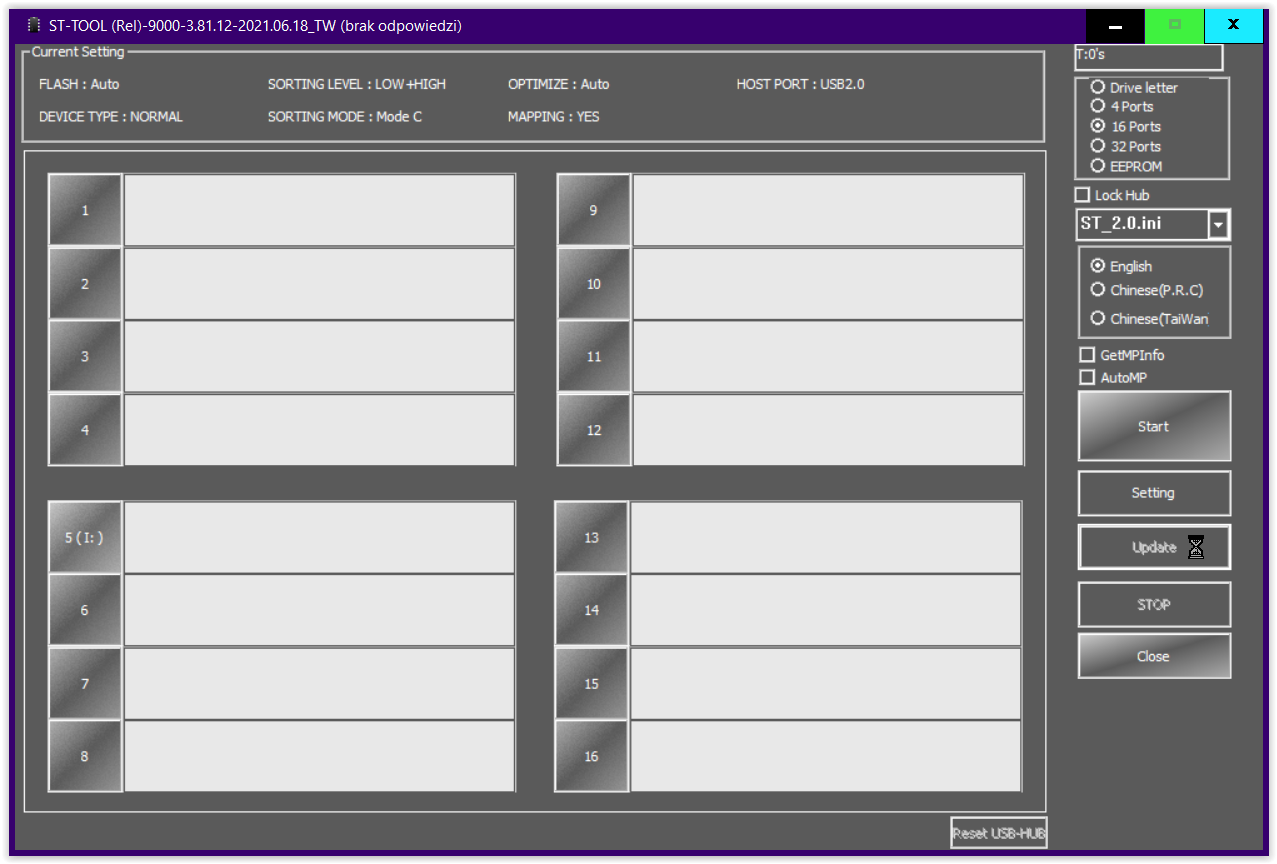Open the Setting button

[x=1154, y=493]
